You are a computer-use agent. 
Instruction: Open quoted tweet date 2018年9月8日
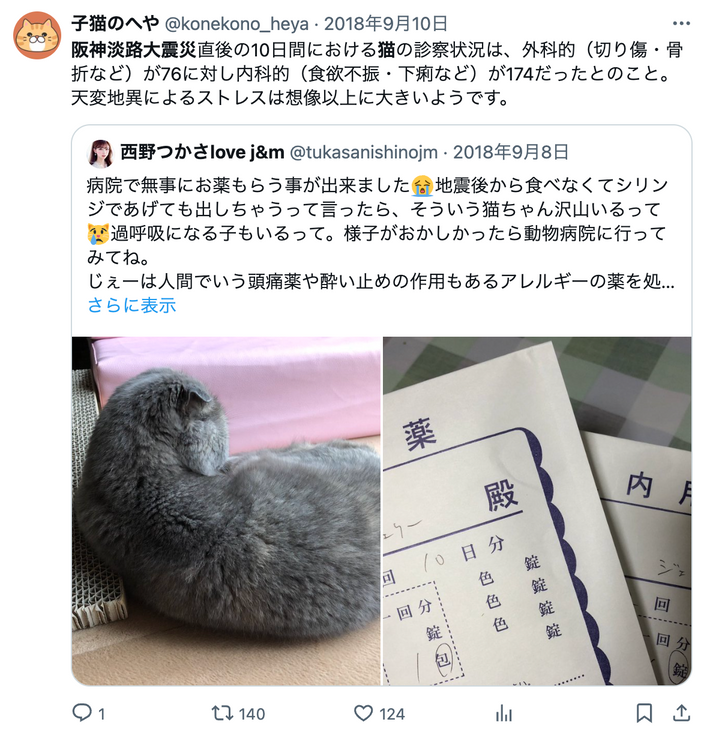click(x=511, y=152)
